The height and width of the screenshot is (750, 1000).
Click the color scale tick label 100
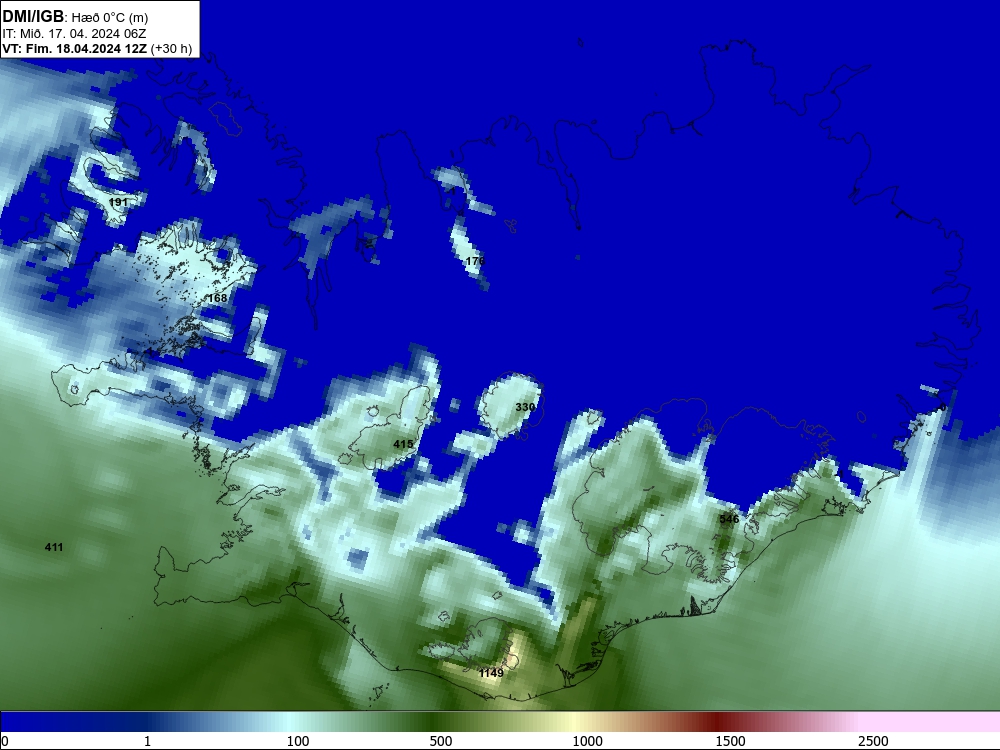pyautogui.click(x=298, y=741)
